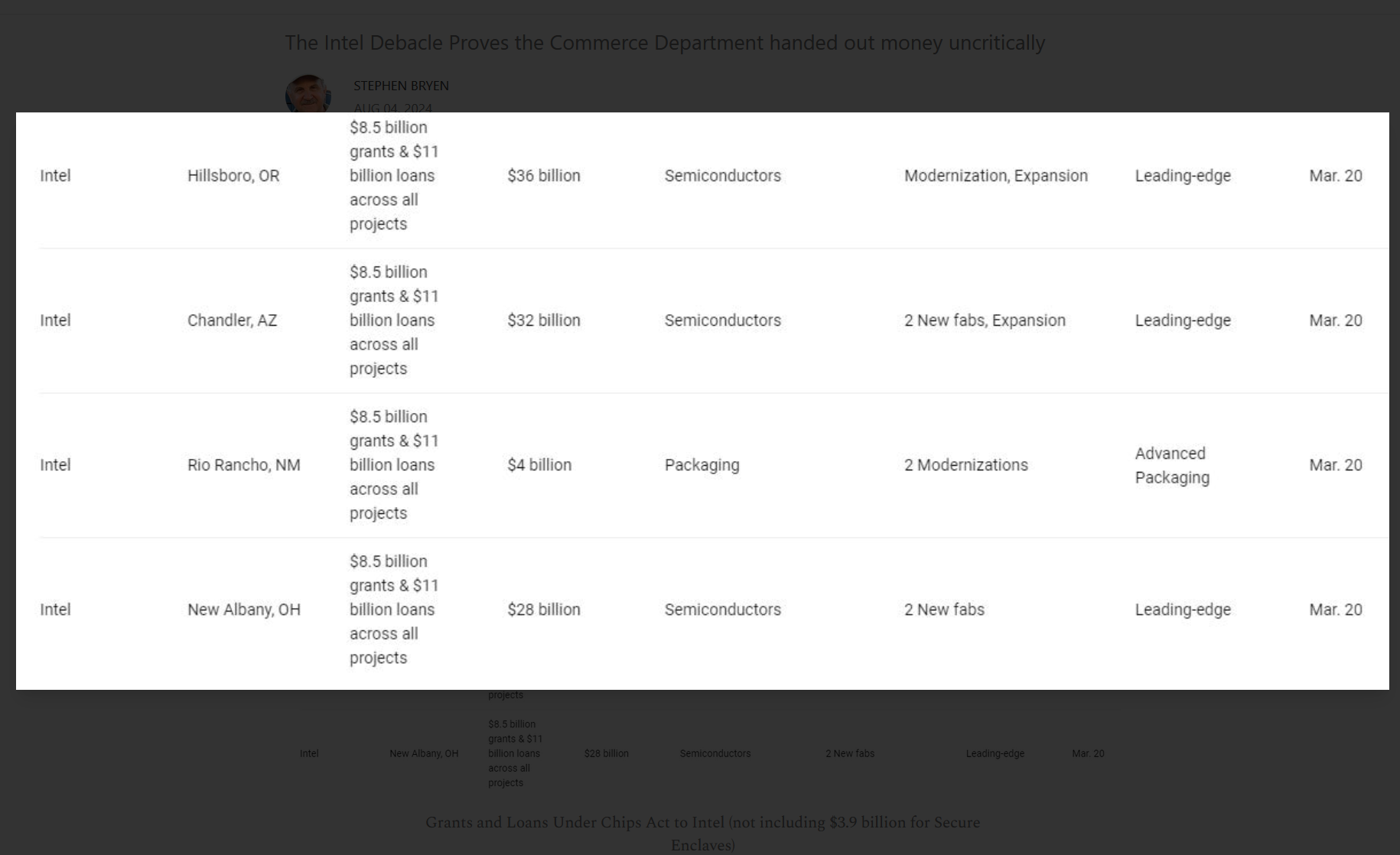The image size is (1400, 855).
Task: Click Stephen Bryen's author avatar photo
Action: (308, 94)
